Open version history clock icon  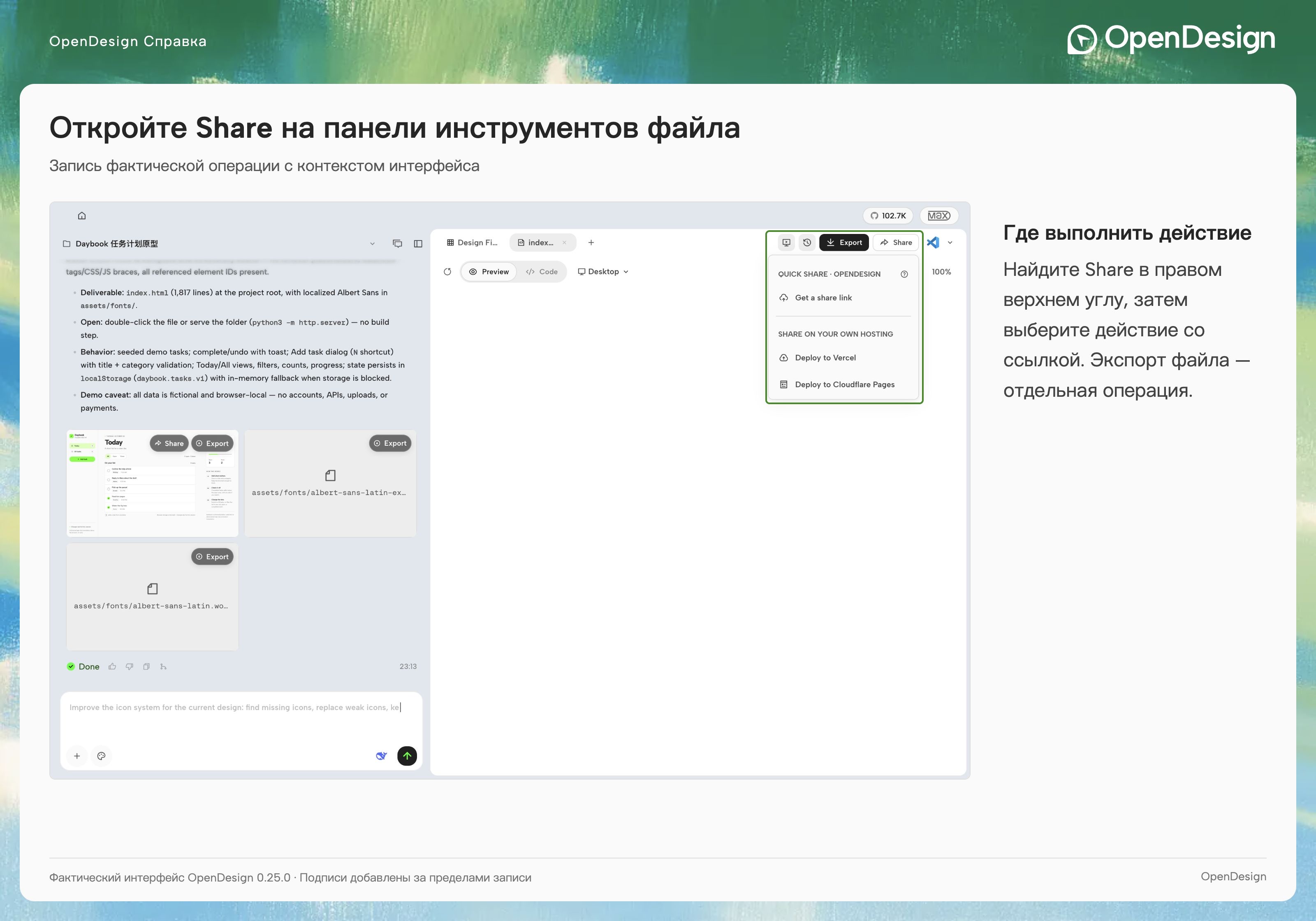point(807,243)
